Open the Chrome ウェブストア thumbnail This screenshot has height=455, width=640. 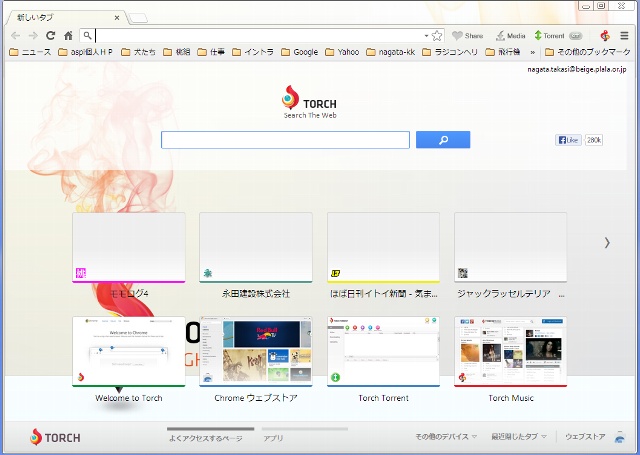256,352
